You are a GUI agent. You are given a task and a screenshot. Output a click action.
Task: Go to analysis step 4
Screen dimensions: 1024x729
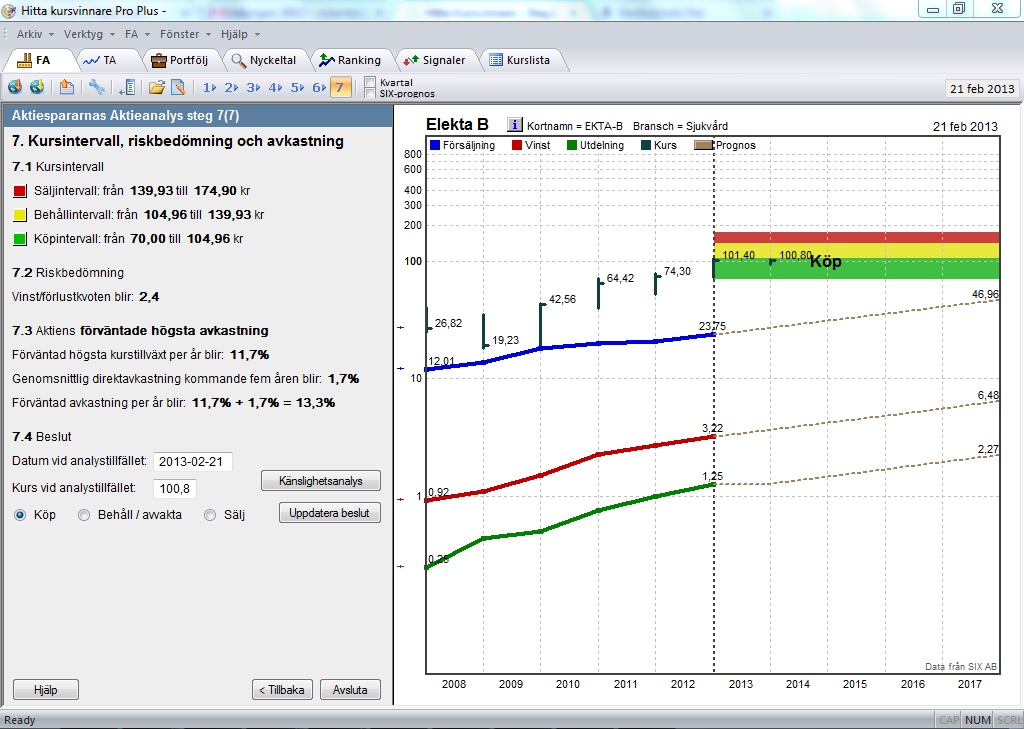point(276,88)
